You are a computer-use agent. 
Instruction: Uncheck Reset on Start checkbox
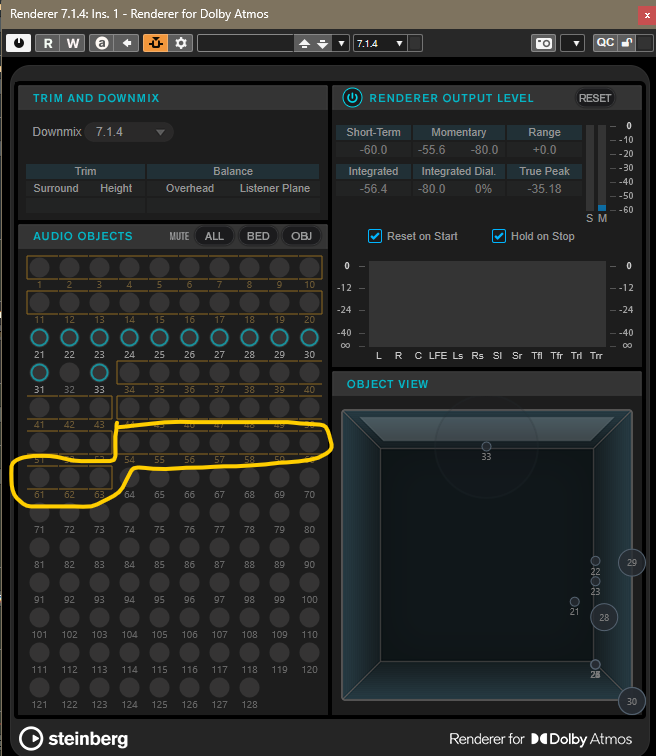click(x=375, y=236)
